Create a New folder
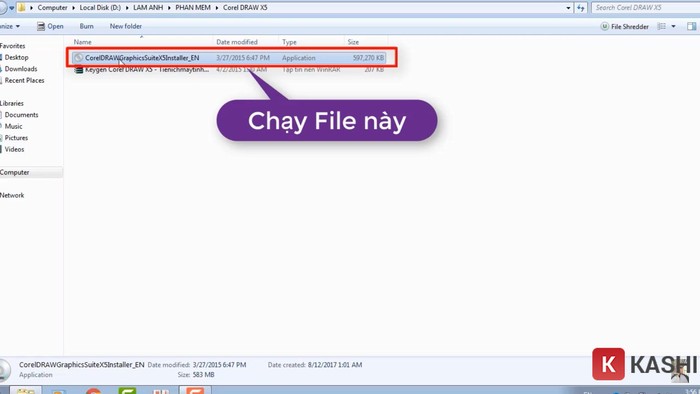This screenshot has height=394, width=700. click(x=126, y=26)
